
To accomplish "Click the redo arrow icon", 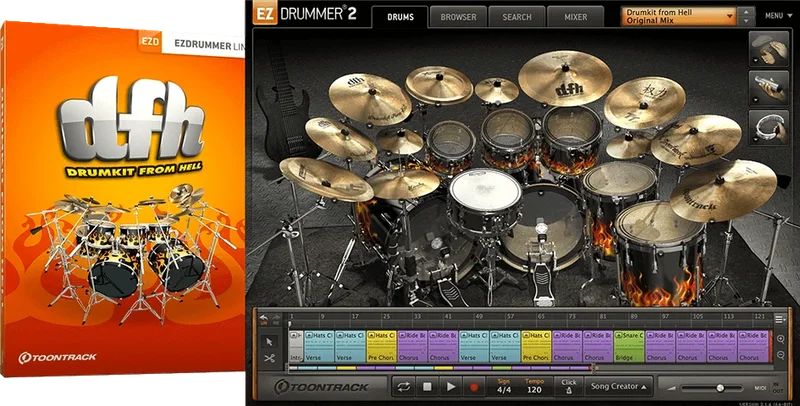I will click(276, 319).
